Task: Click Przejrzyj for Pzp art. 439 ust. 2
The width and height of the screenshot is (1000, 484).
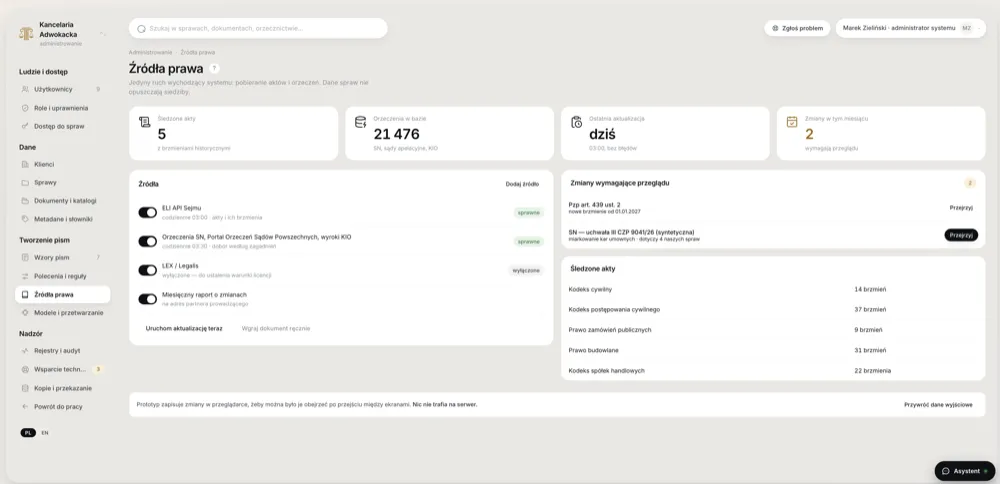Action: pyautogui.click(x=961, y=208)
